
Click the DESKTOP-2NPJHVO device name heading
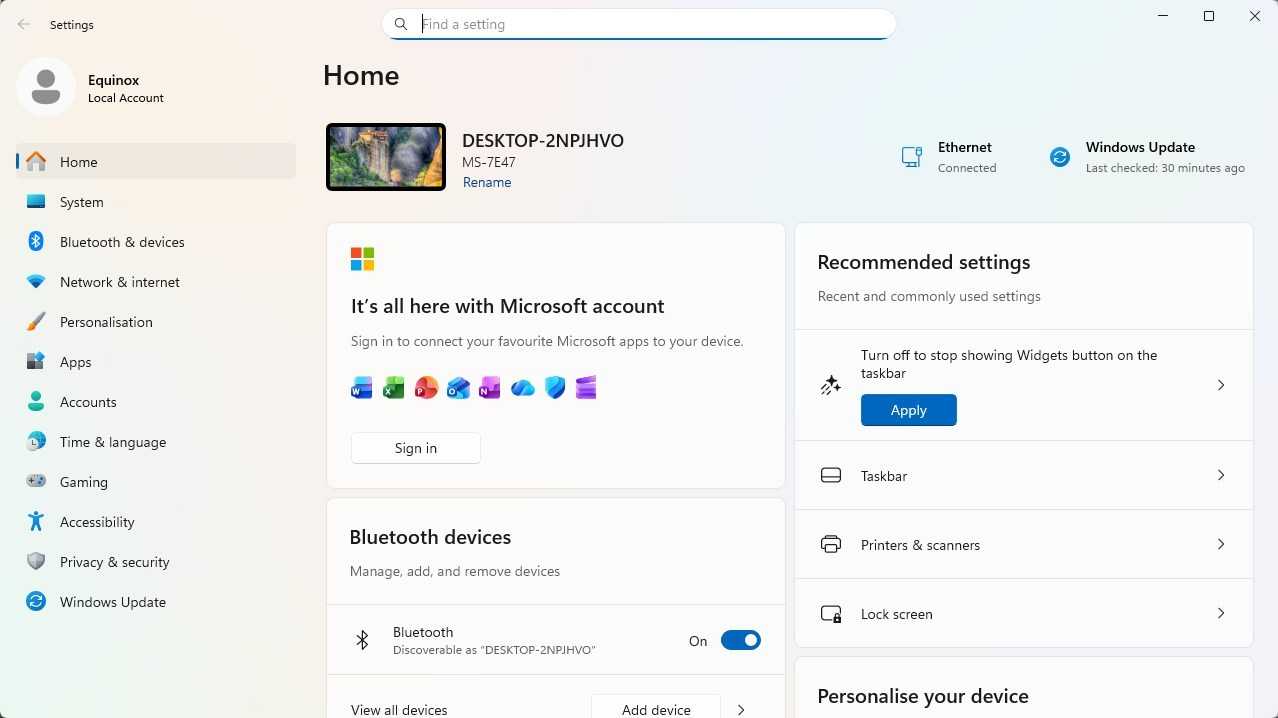click(x=543, y=141)
